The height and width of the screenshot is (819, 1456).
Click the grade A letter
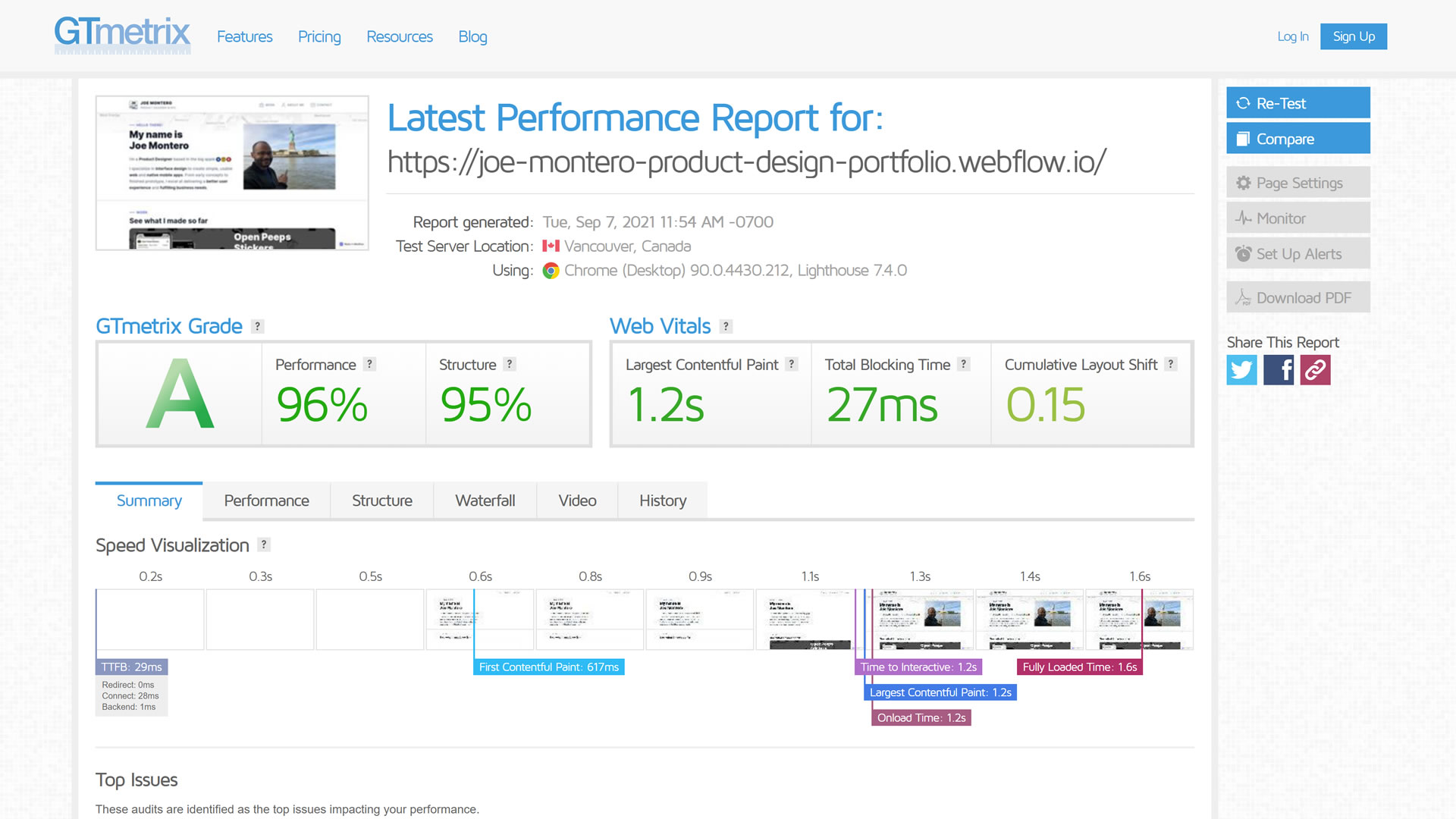point(180,394)
